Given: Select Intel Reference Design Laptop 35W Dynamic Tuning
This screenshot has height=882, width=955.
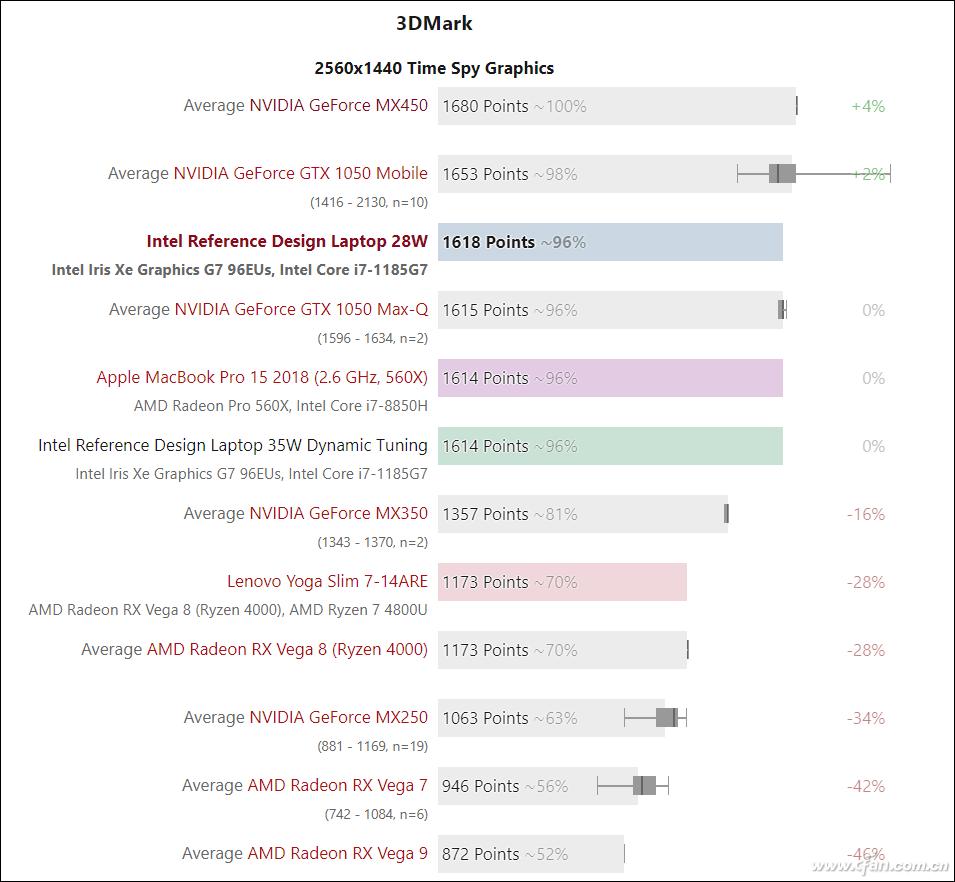Looking at the screenshot, I should [x=233, y=445].
